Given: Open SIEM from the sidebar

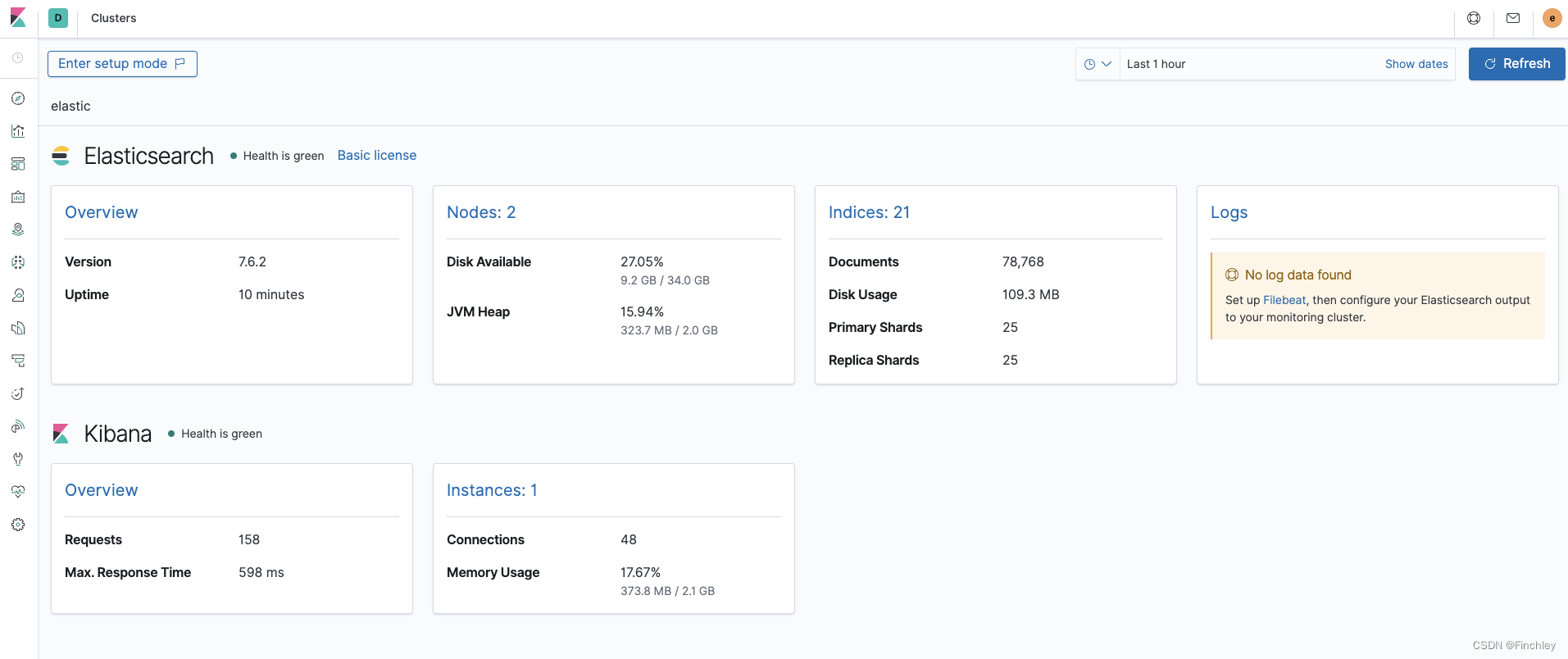Looking at the screenshot, I should pos(18,426).
